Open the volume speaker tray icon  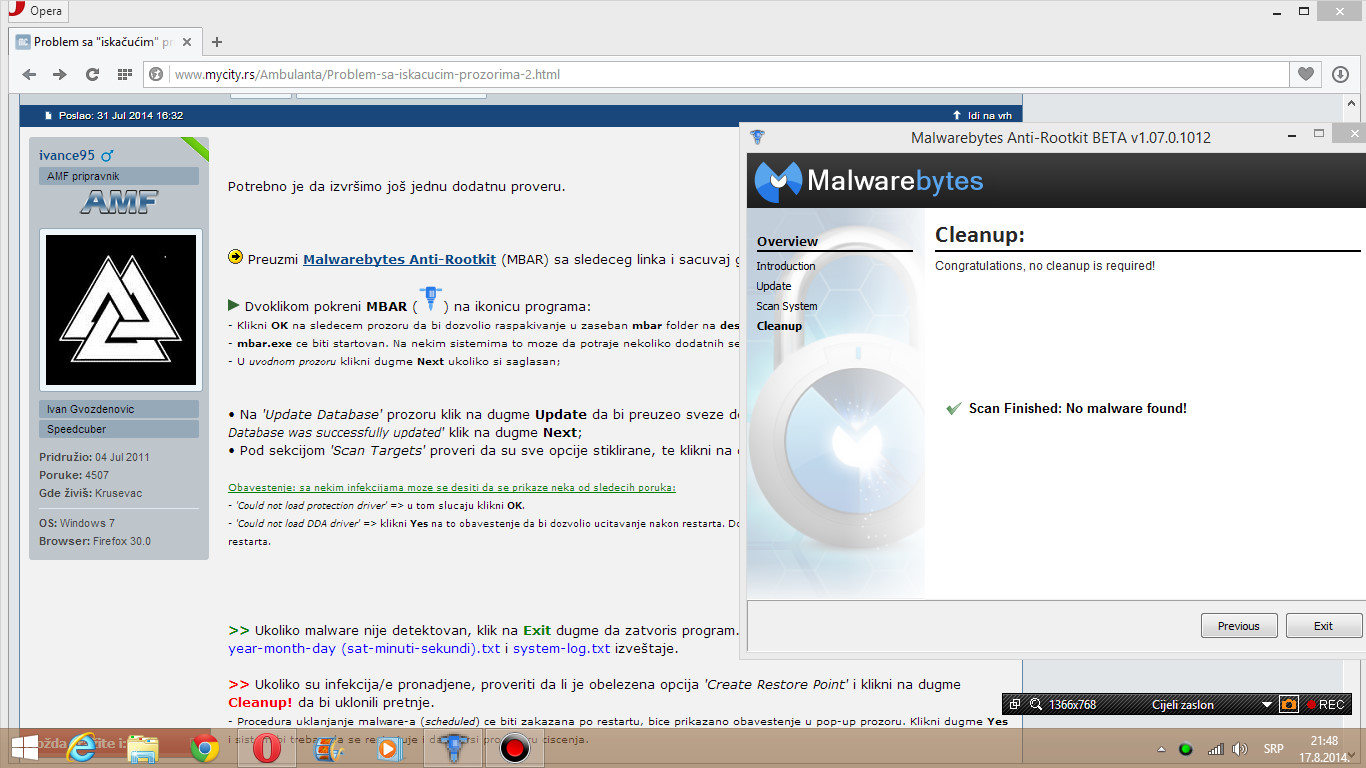pos(1241,749)
